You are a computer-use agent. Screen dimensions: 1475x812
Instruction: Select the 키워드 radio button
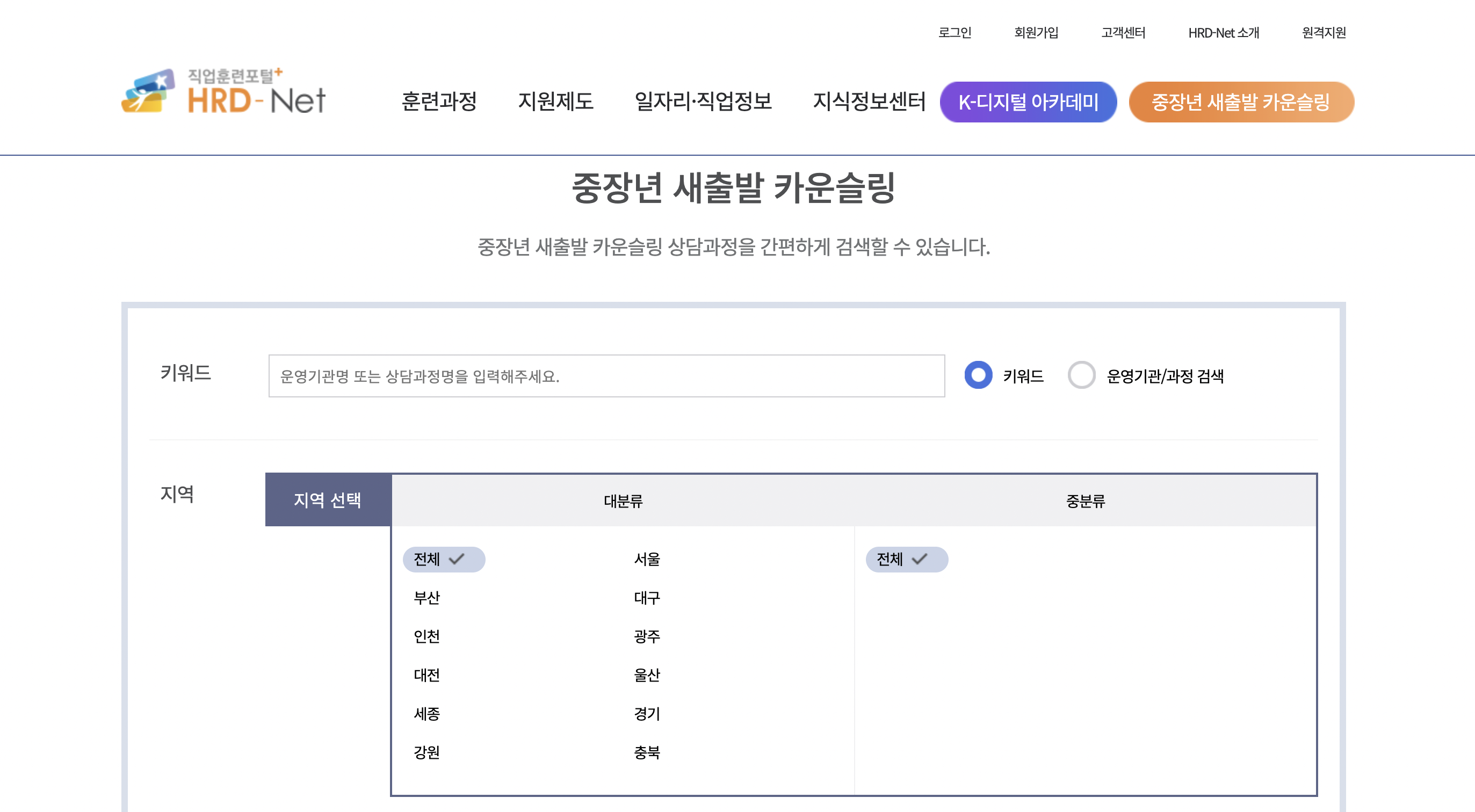point(978,375)
